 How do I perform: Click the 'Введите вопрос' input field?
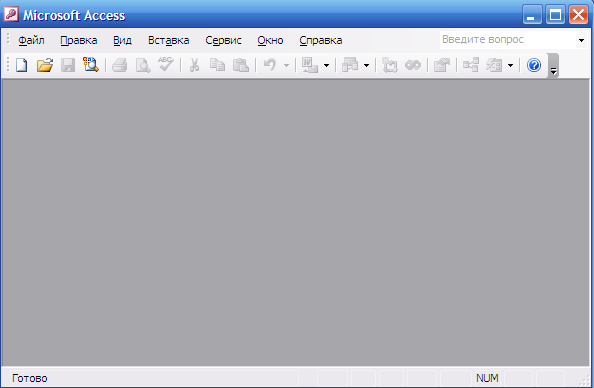[x=508, y=40]
